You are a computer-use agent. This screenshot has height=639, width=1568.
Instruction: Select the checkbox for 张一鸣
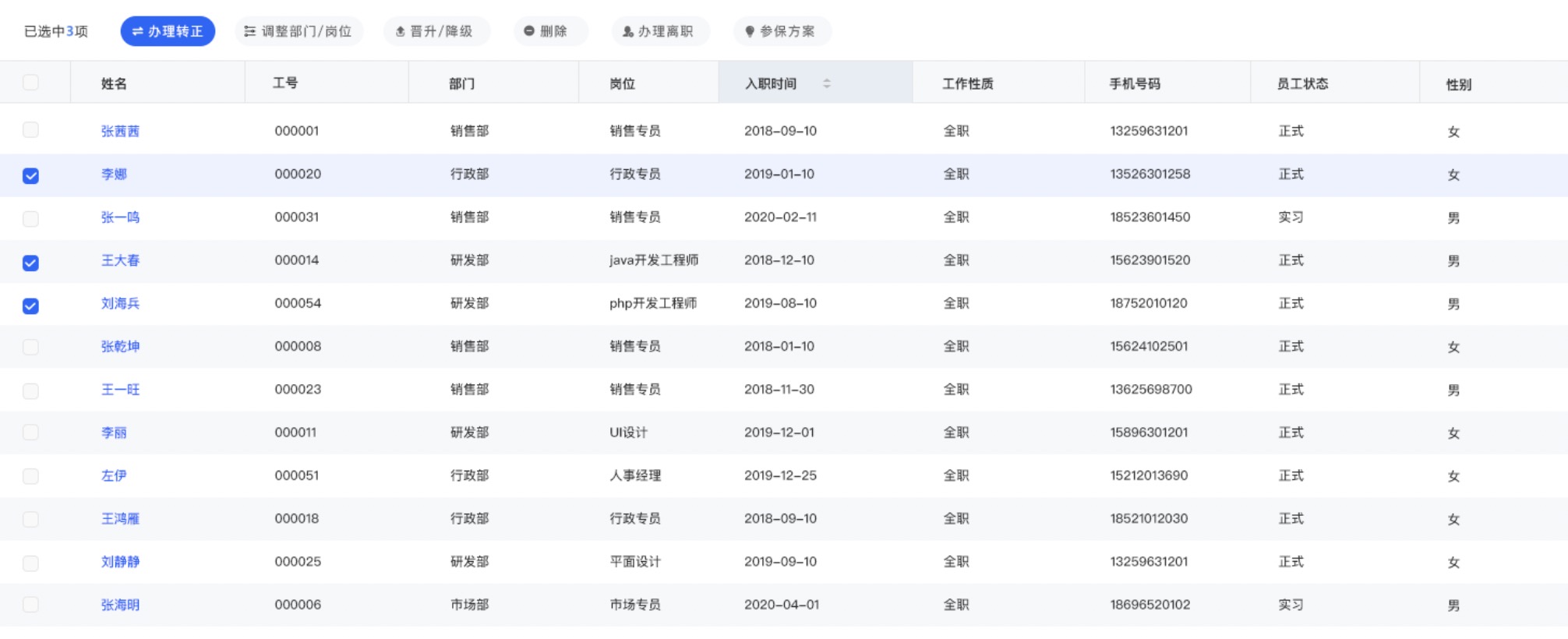30,218
